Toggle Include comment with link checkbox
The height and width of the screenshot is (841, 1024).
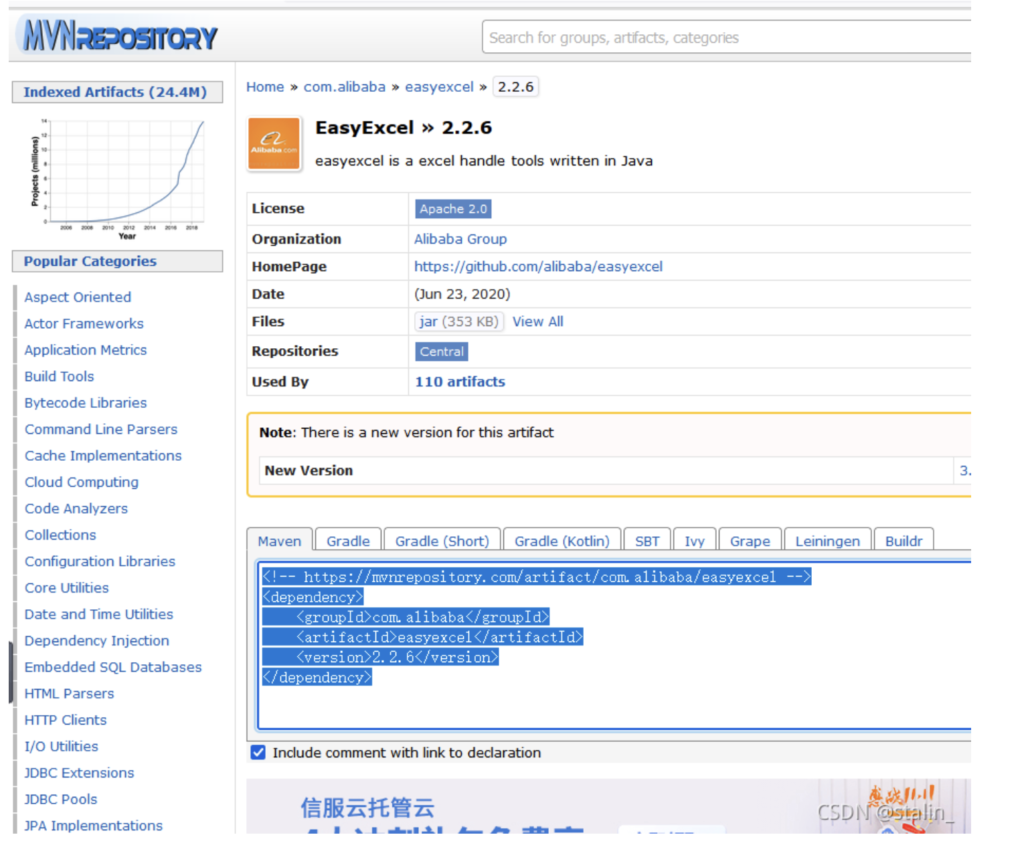click(258, 752)
